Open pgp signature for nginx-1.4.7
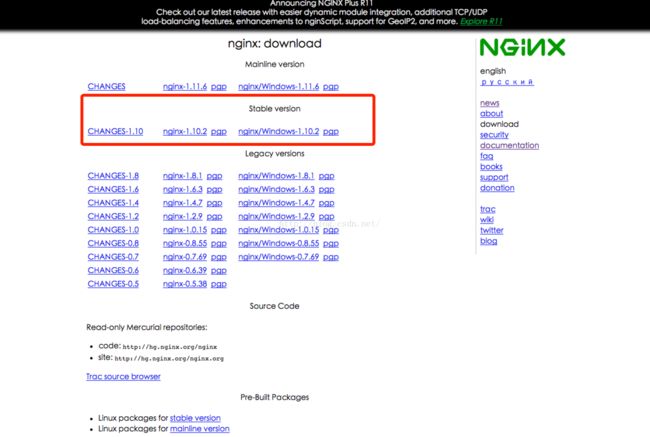This screenshot has width=650, height=437. (214, 204)
